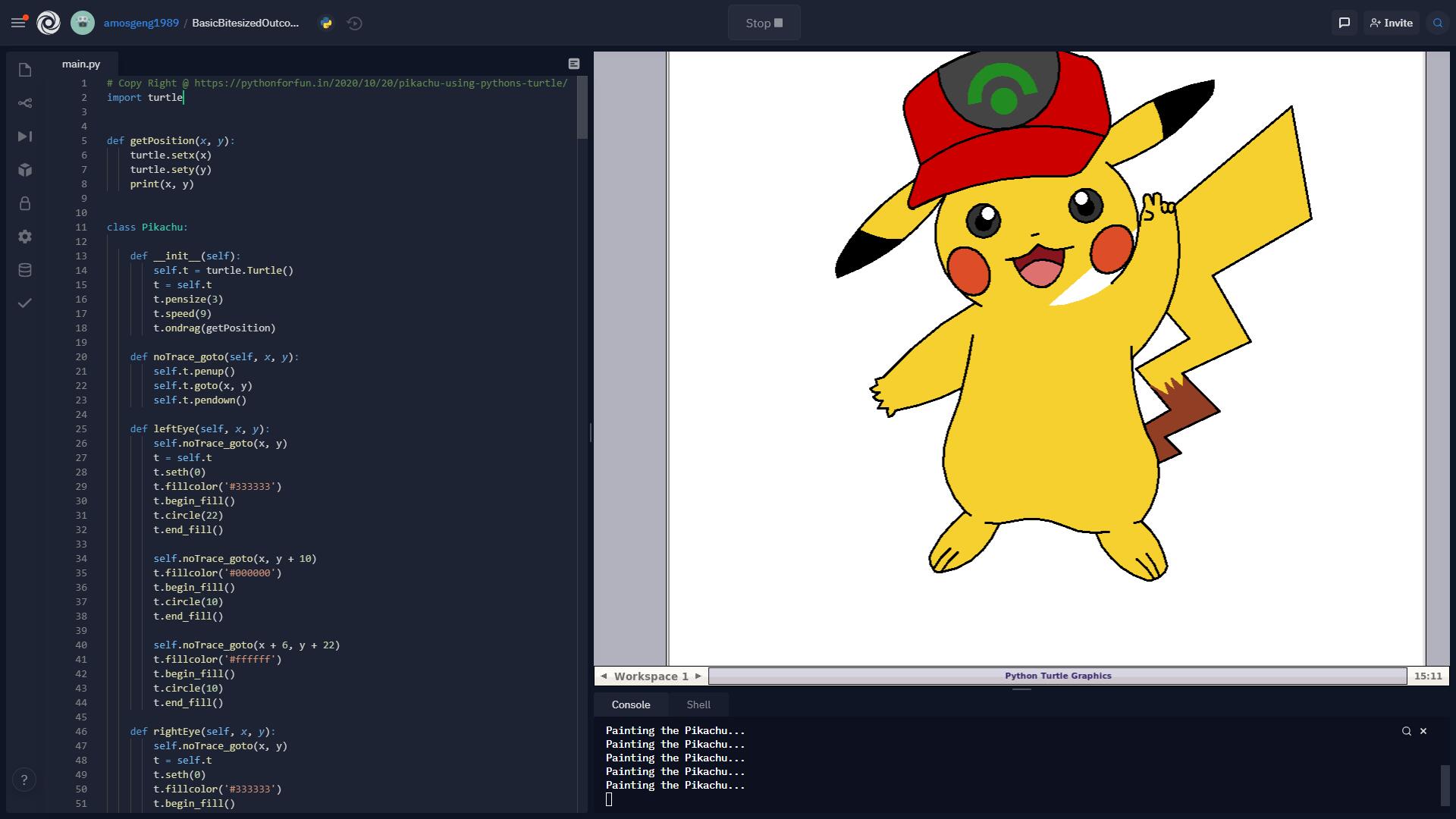Open the editor markdown/outline icon
Image resolution: width=1456 pixels, height=819 pixels.
pos(574,64)
